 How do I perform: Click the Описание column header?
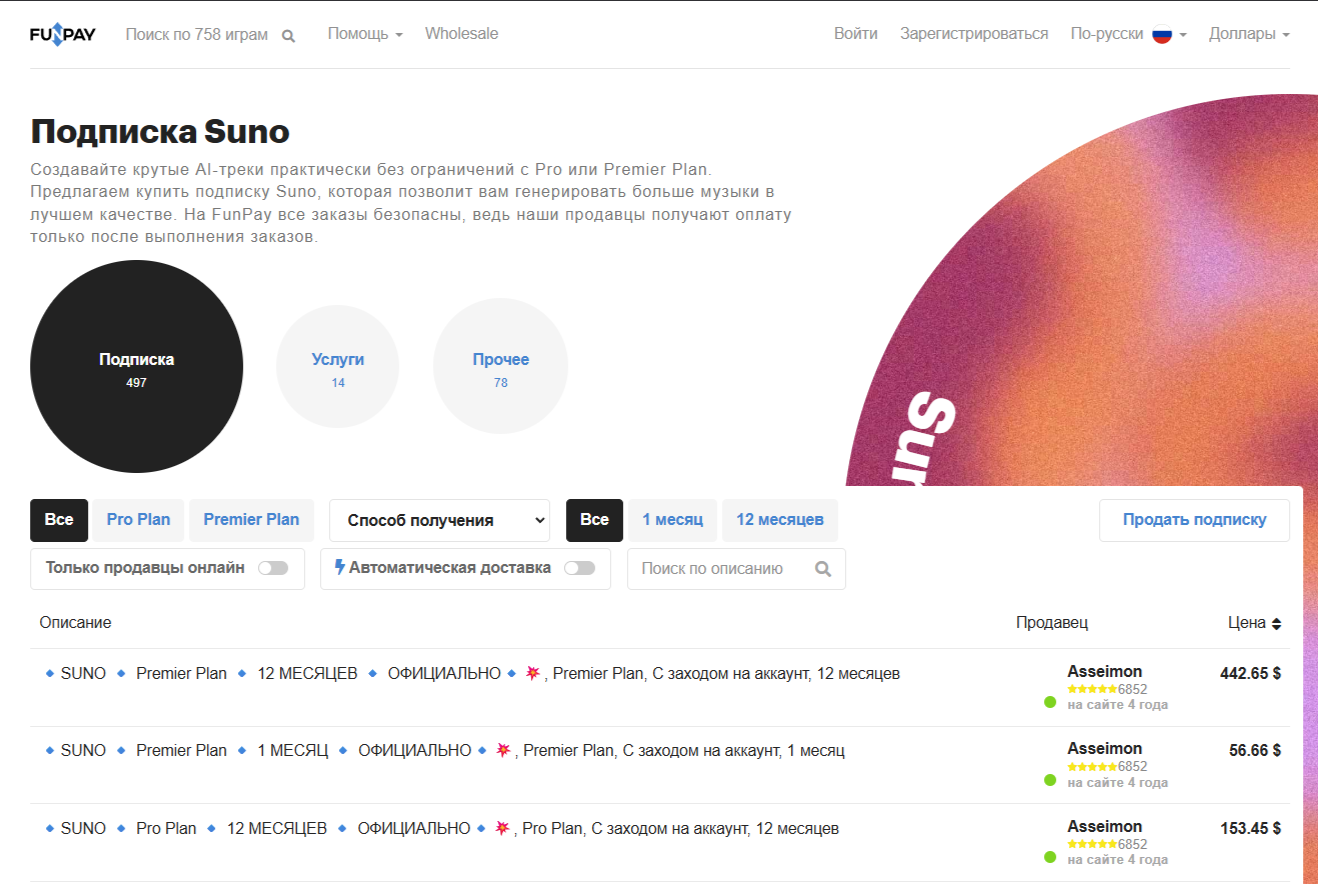point(76,623)
